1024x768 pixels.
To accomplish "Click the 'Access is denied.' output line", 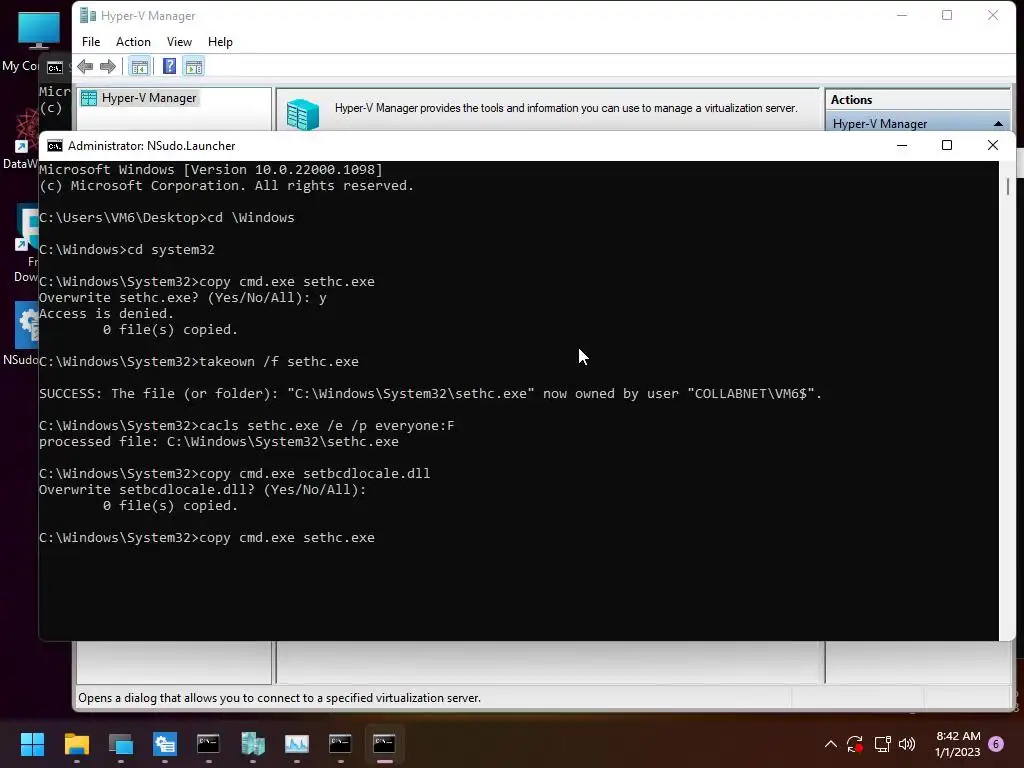I will point(106,313).
